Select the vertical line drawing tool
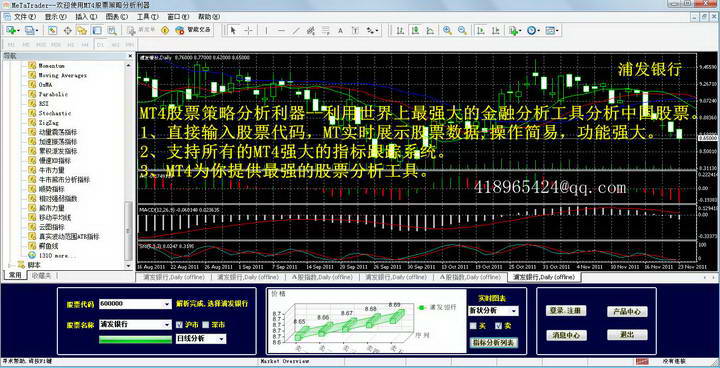Screen dimensions: 720x368 (266, 30)
